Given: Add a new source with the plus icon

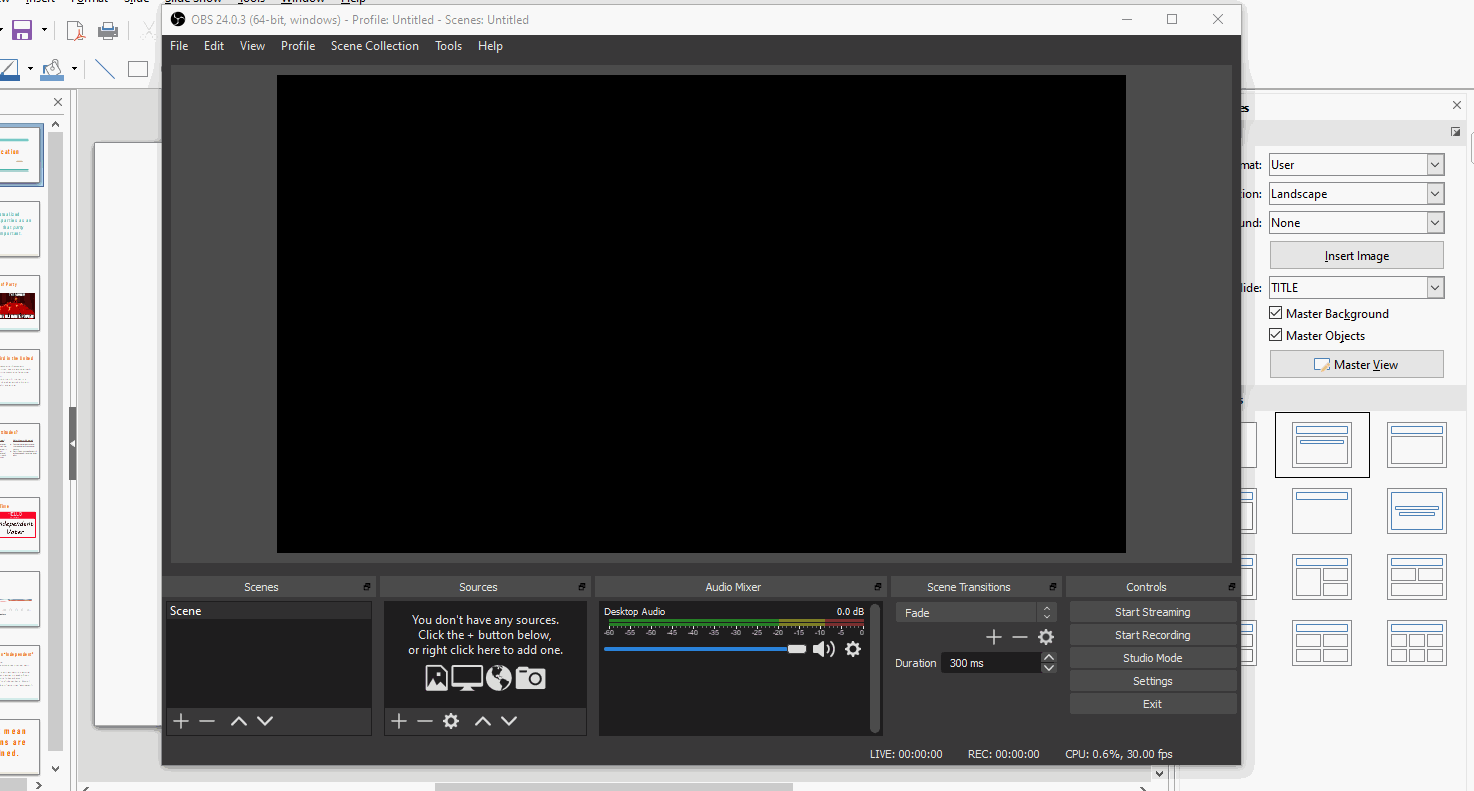Looking at the screenshot, I should [x=399, y=721].
